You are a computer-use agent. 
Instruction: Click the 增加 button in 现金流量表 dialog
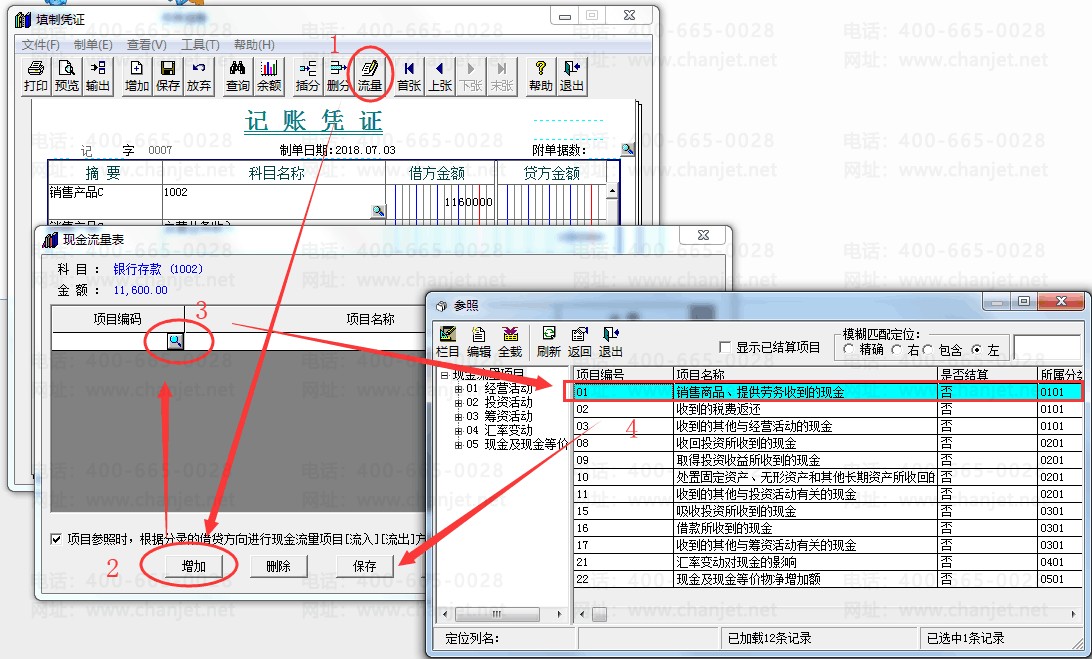click(194, 566)
